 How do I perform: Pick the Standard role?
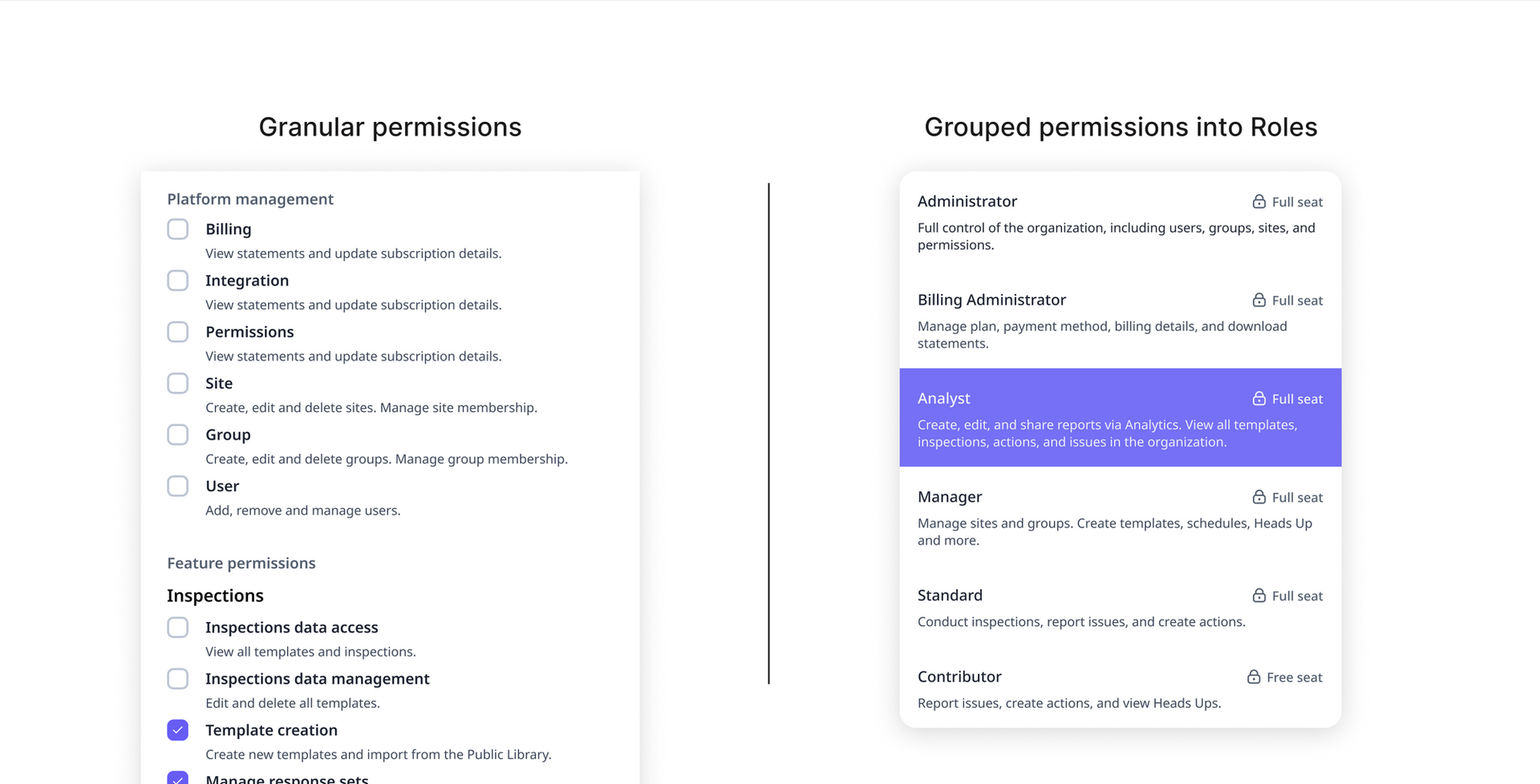[x=1120, y=608]
